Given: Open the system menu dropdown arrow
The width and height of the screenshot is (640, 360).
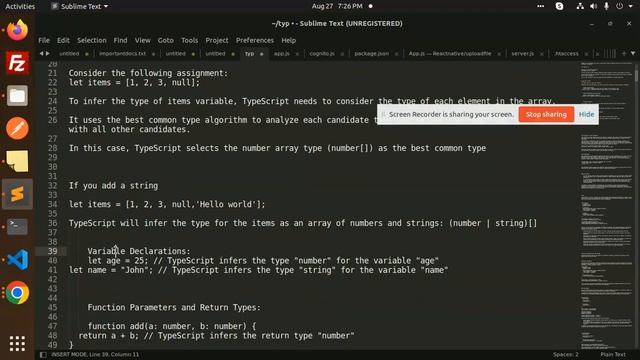Looking at the screenshot, I should [630, 6].
